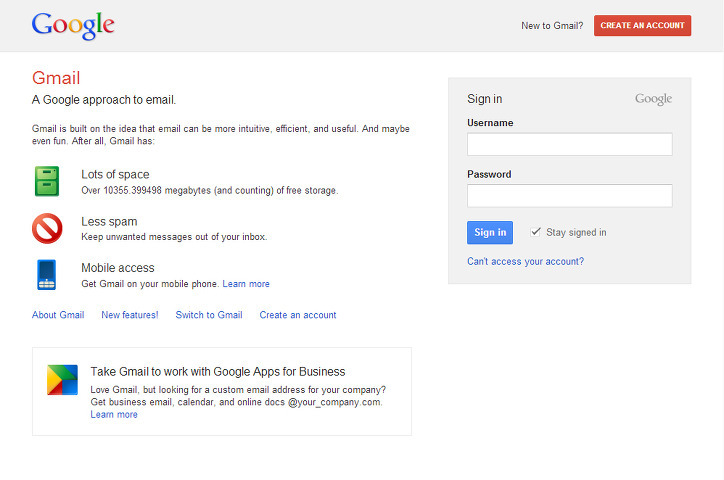
Task: Click the Mobile access heading
Action: pos(118,268)
